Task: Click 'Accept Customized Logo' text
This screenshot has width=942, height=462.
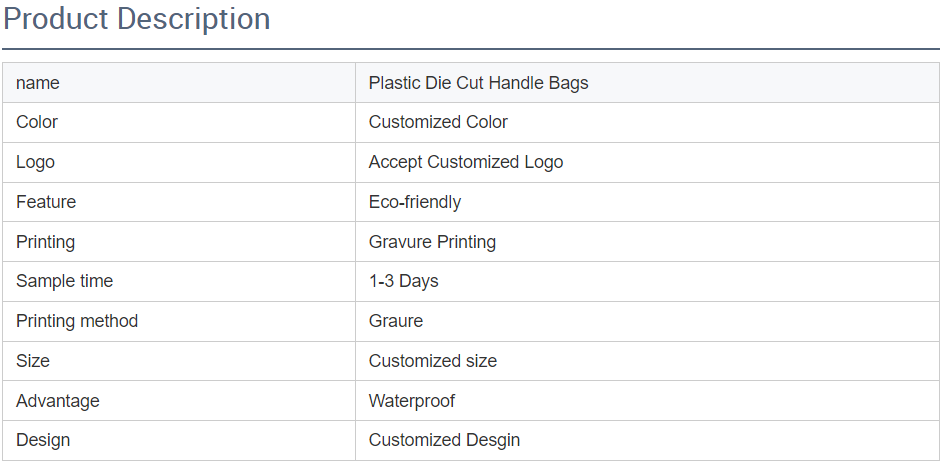Action: 466,162
